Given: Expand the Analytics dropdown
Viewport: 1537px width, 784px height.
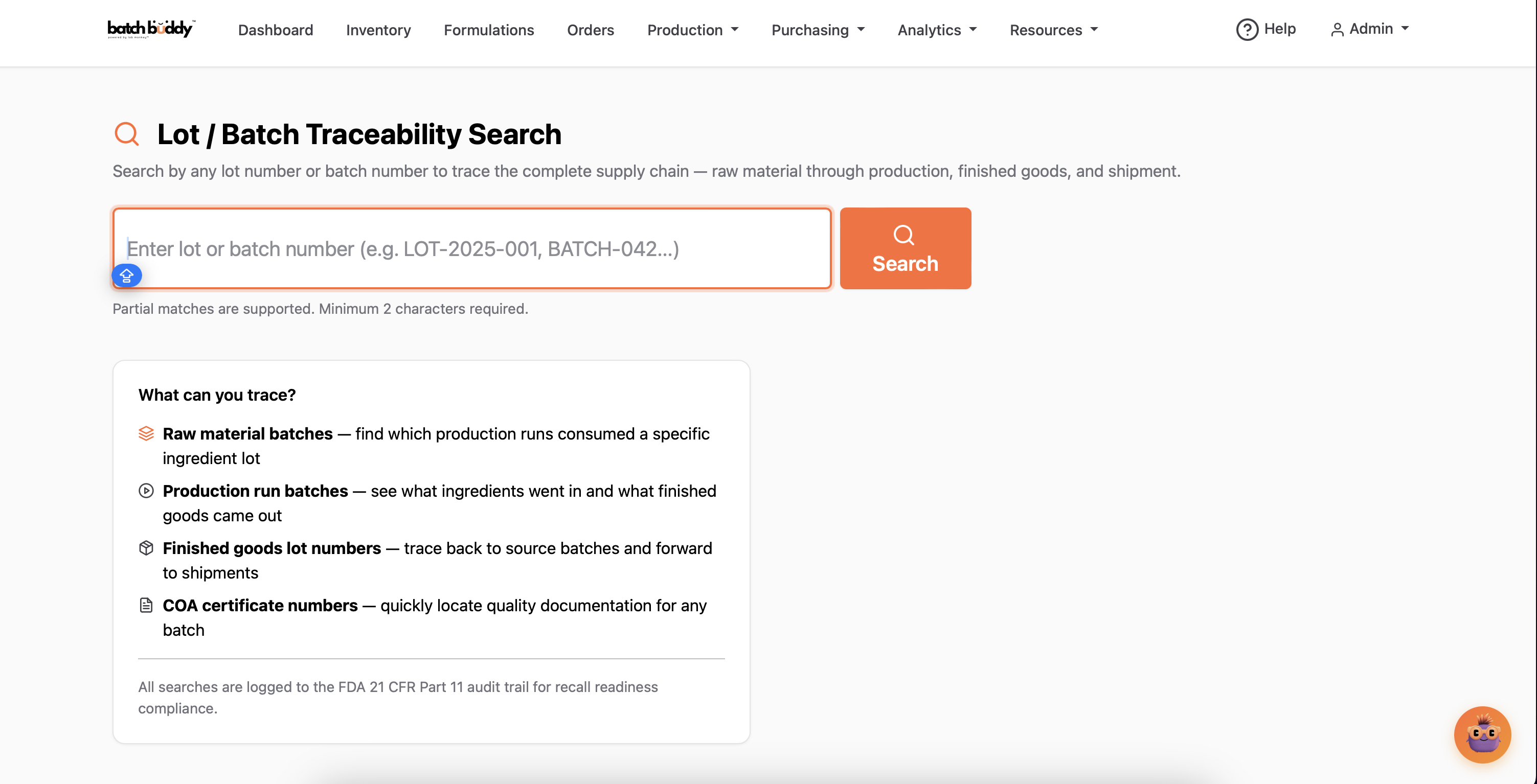Looking at the screenshot, I should (x=936, y=30).
